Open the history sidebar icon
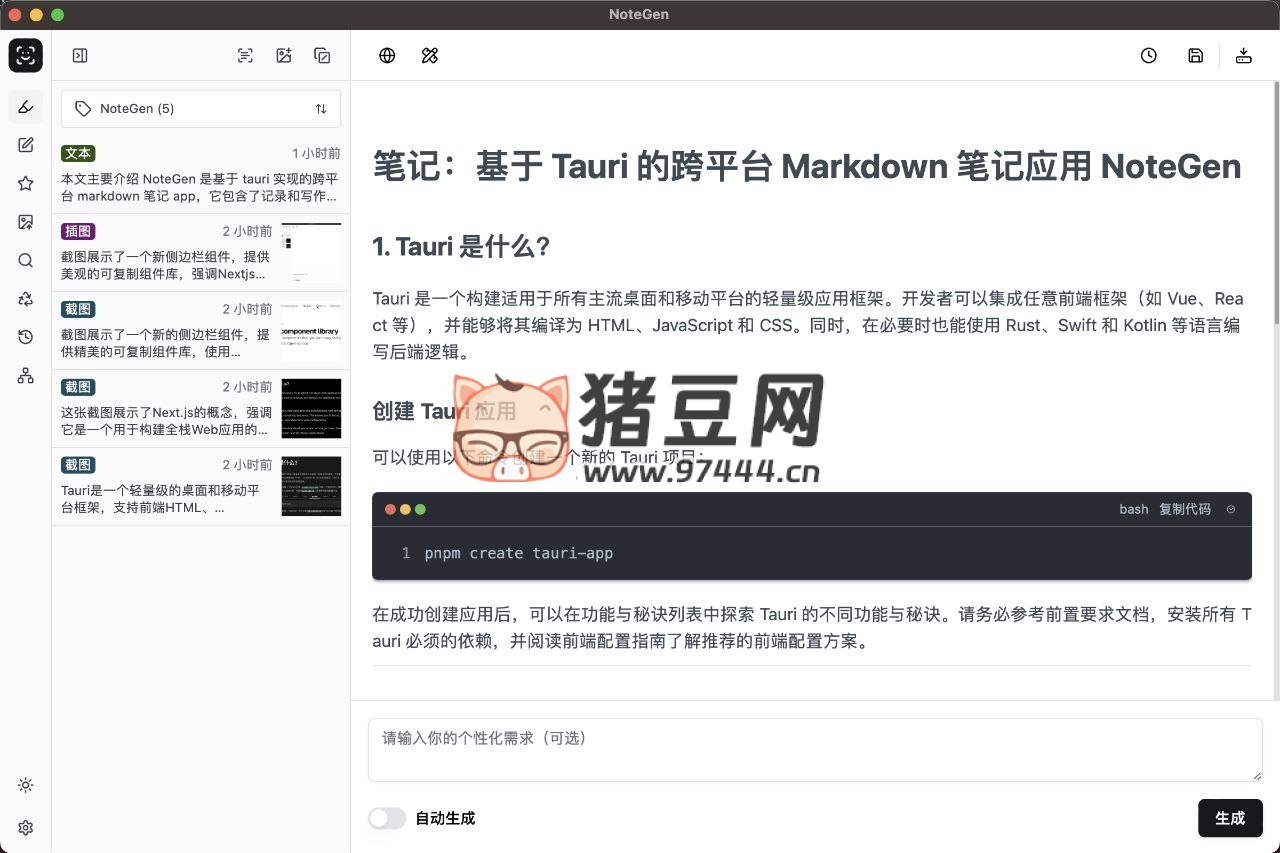Image resolution: width=1280 pixels, height=853 pixels. (x=26, y=338)
